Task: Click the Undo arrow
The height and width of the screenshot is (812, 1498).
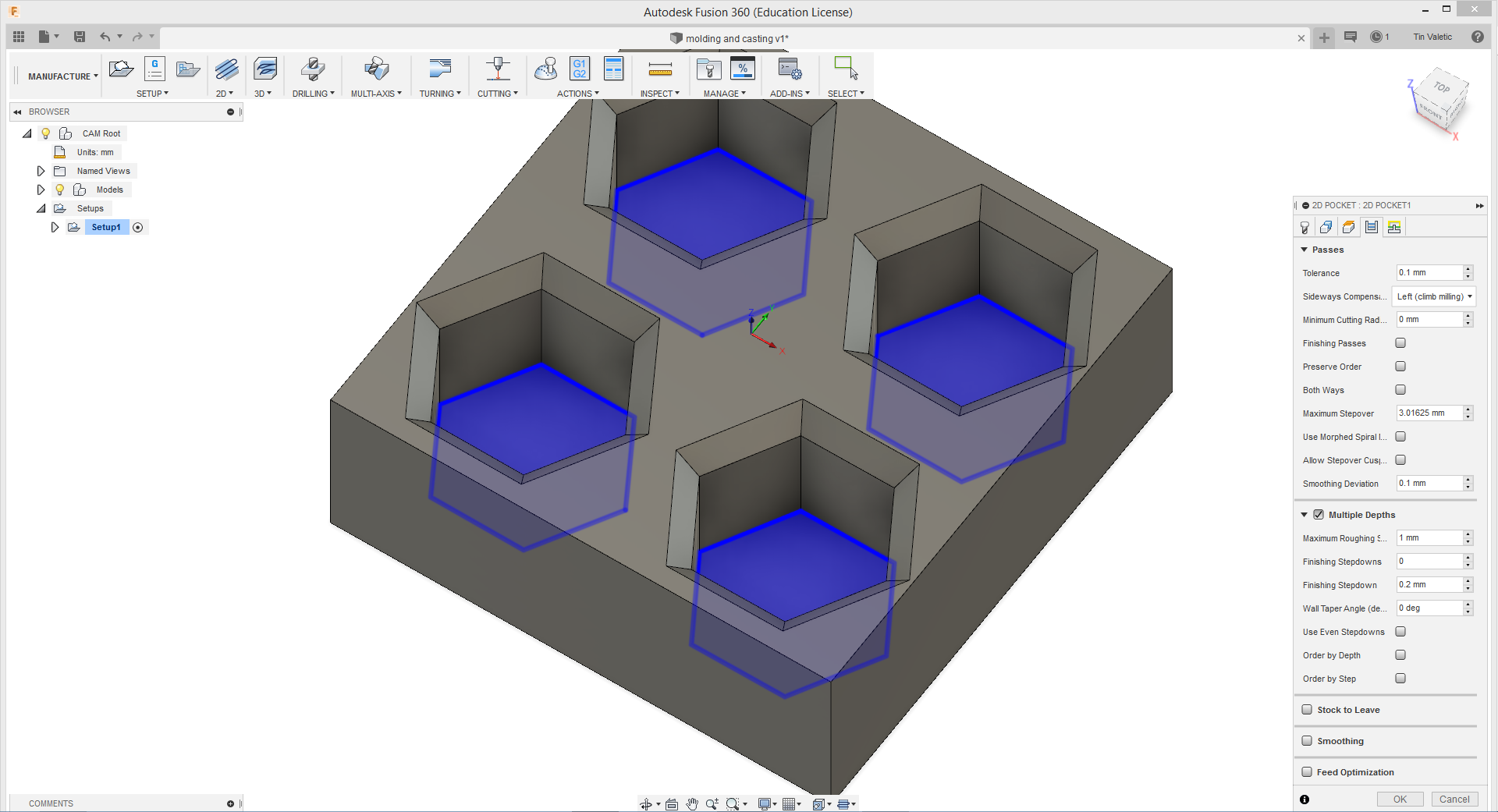Action: (105, 37)
